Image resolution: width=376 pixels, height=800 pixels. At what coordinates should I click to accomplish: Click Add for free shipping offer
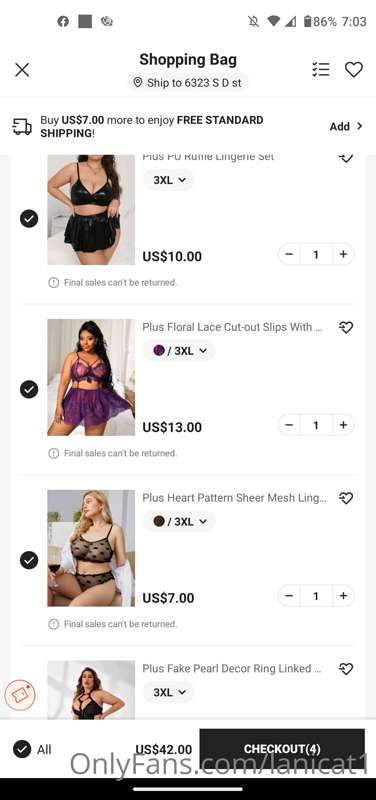tap(346, 127)
